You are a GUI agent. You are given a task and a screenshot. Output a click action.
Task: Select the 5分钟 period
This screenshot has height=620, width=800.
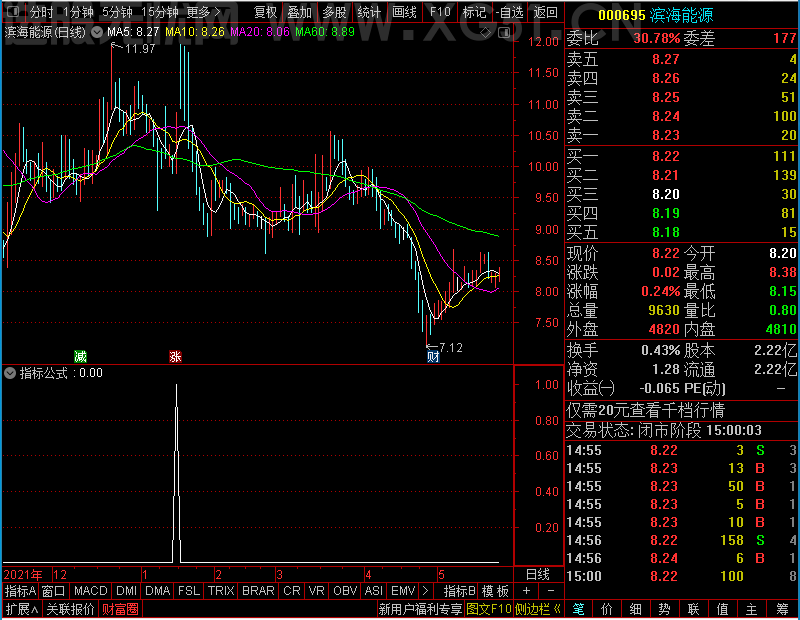click(x=117, y=12)
